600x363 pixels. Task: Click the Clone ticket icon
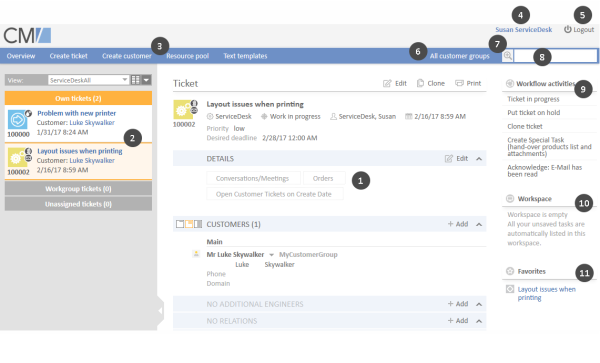[x=420, y=83]
